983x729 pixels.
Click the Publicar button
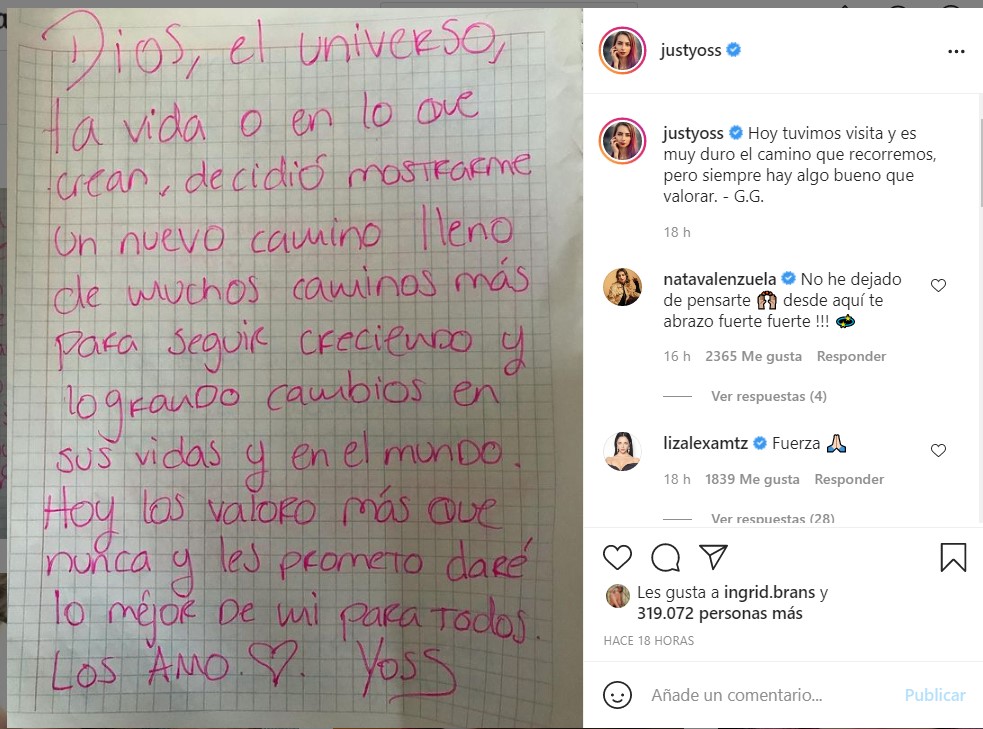935,695
